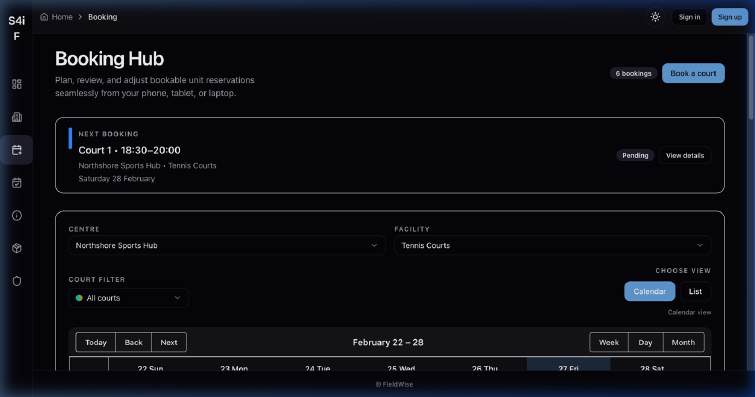Click the Pending status badge

click(635, 155)
